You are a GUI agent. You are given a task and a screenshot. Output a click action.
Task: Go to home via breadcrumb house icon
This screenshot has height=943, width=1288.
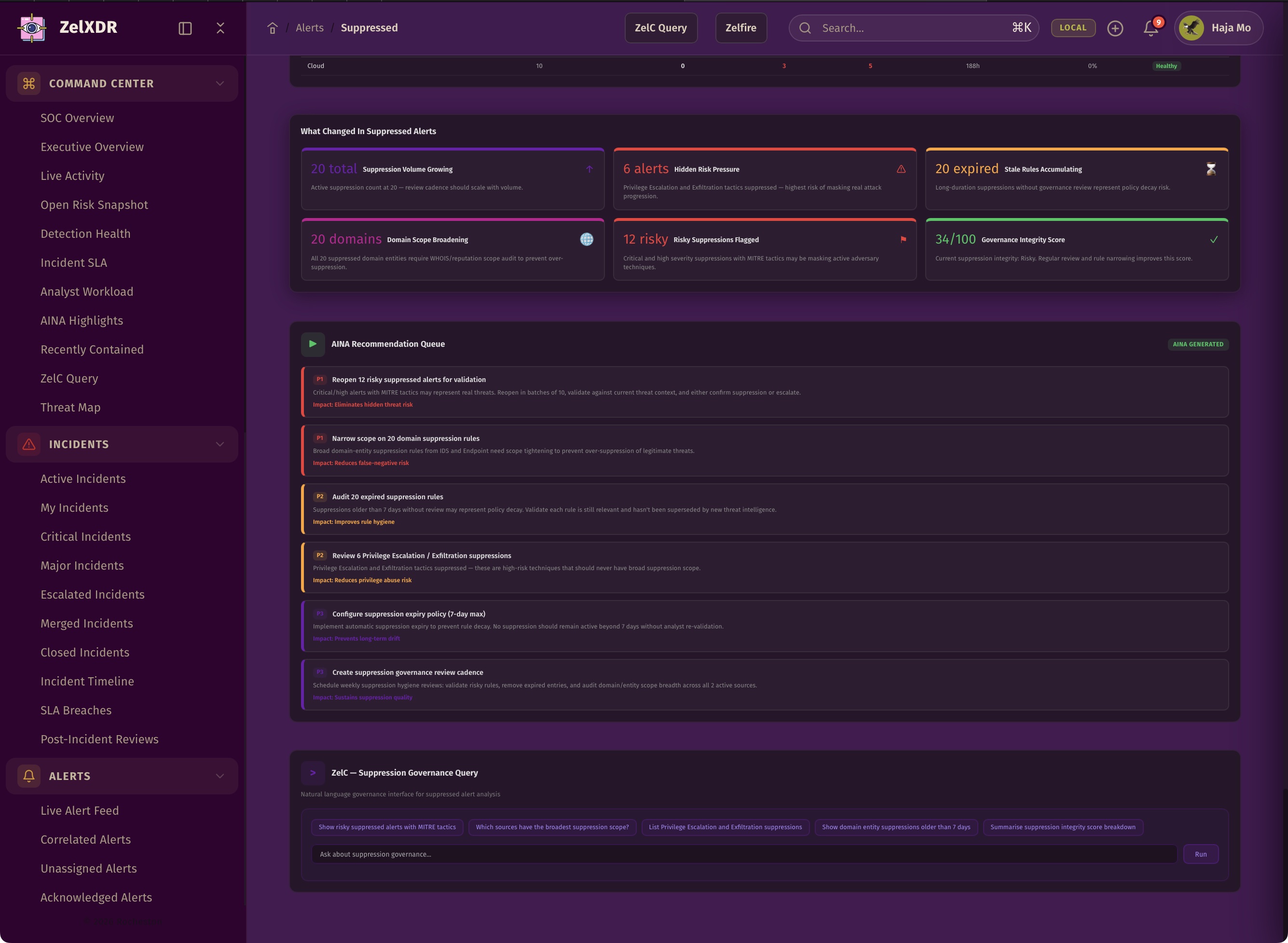point(273,28)
